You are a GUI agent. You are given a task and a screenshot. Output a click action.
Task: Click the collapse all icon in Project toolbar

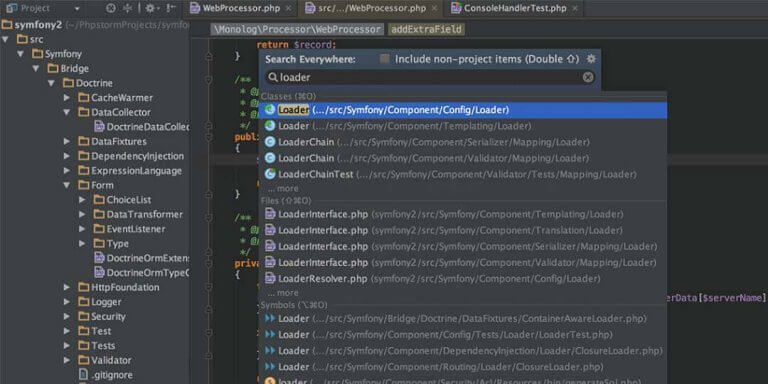click(127, 8)
